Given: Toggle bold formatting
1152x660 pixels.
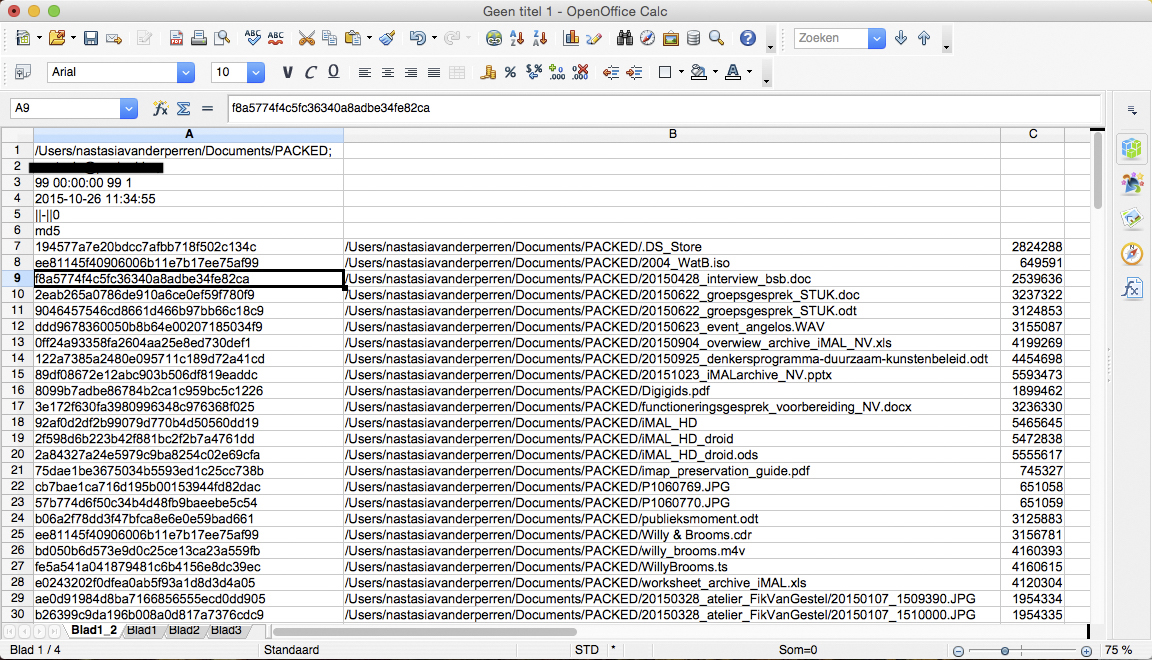Looking at the screenshot, I should point(288,72).
